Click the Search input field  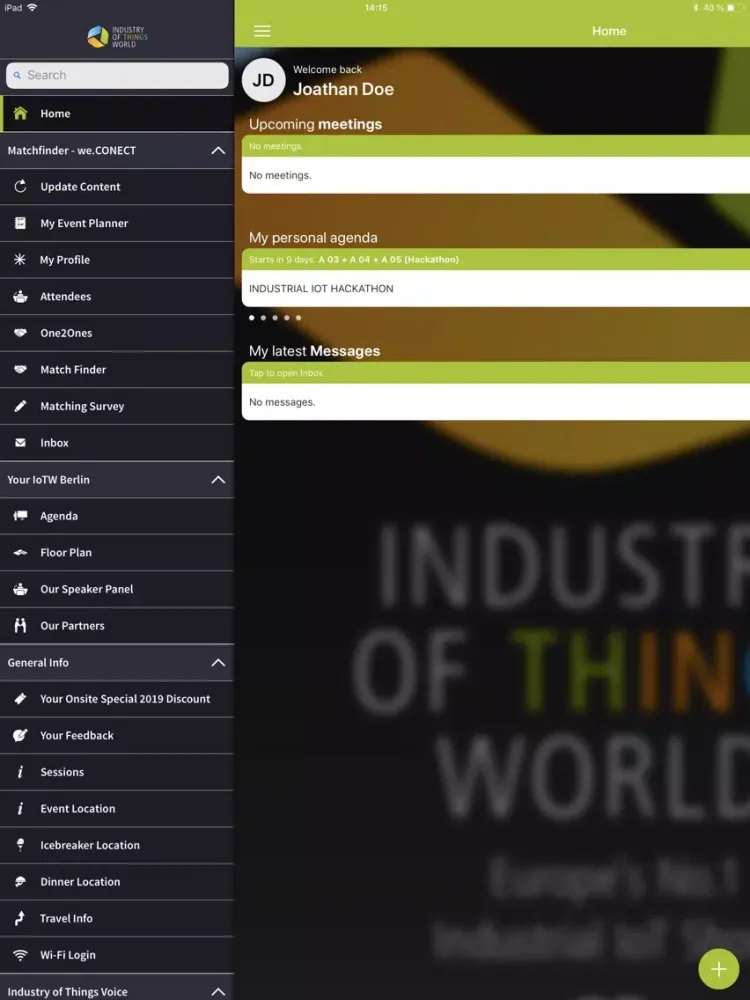click(117, 75)
